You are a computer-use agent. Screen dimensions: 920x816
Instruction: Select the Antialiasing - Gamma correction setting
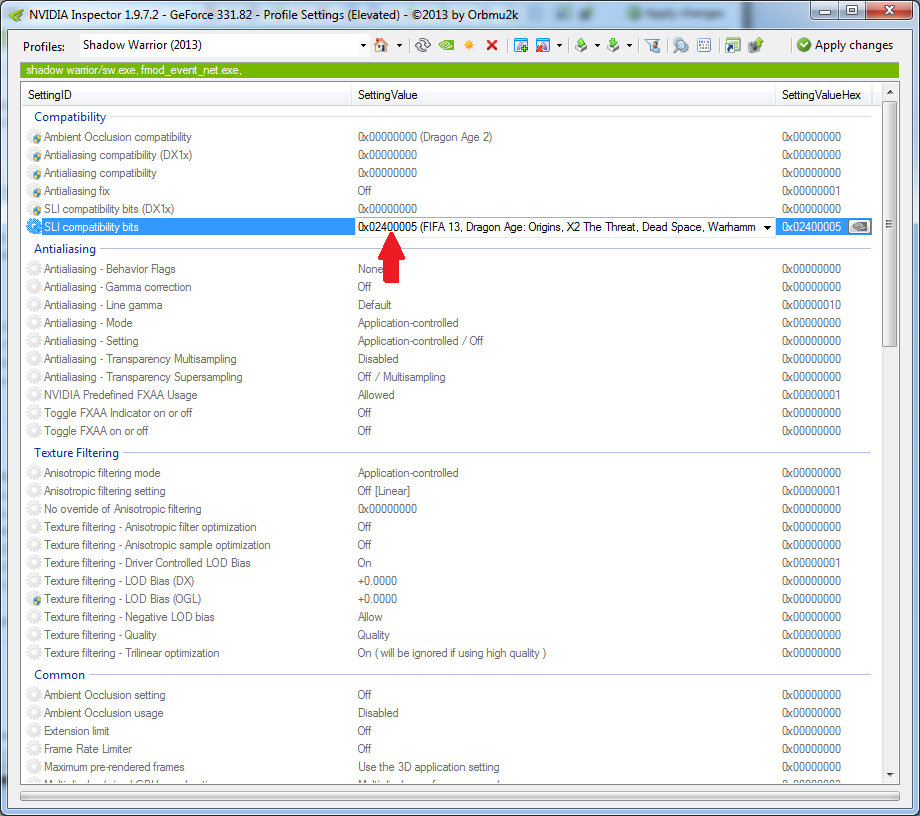(x=117, y=287)
